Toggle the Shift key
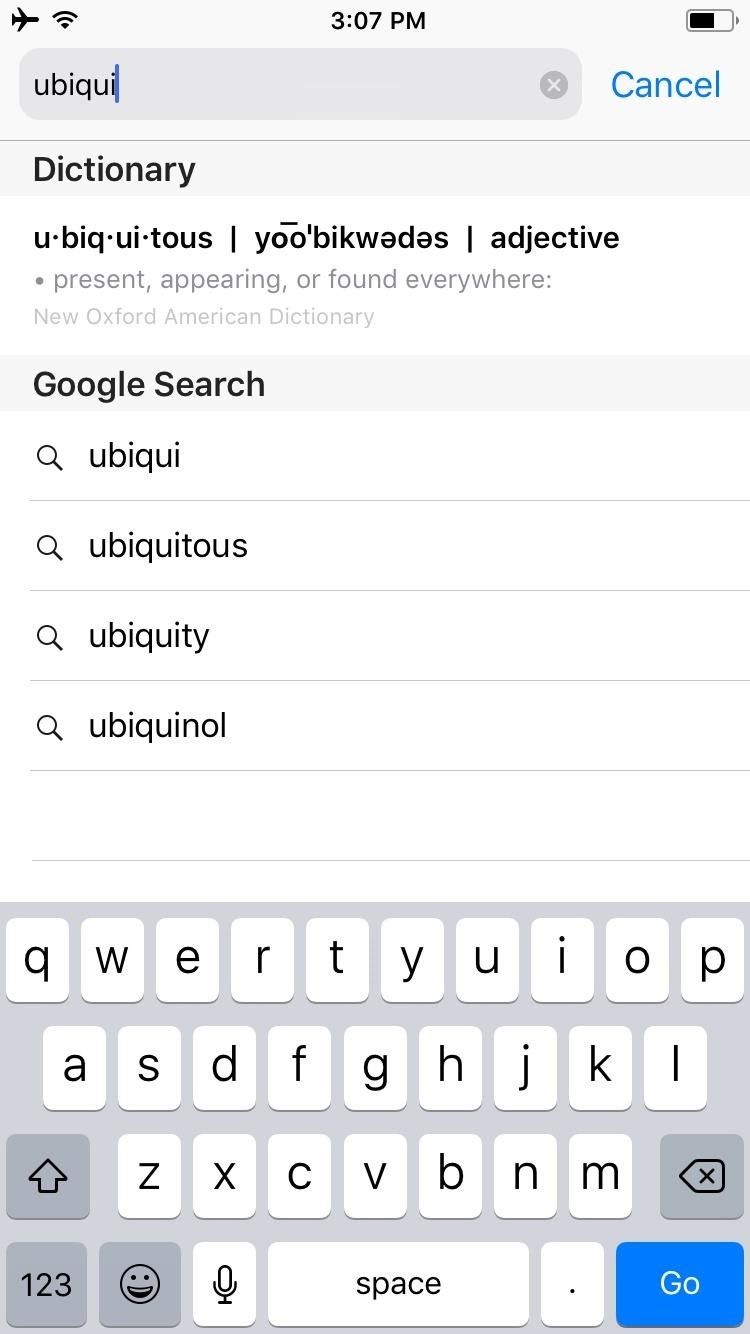750x1334 pixels. pos(48,1176)
